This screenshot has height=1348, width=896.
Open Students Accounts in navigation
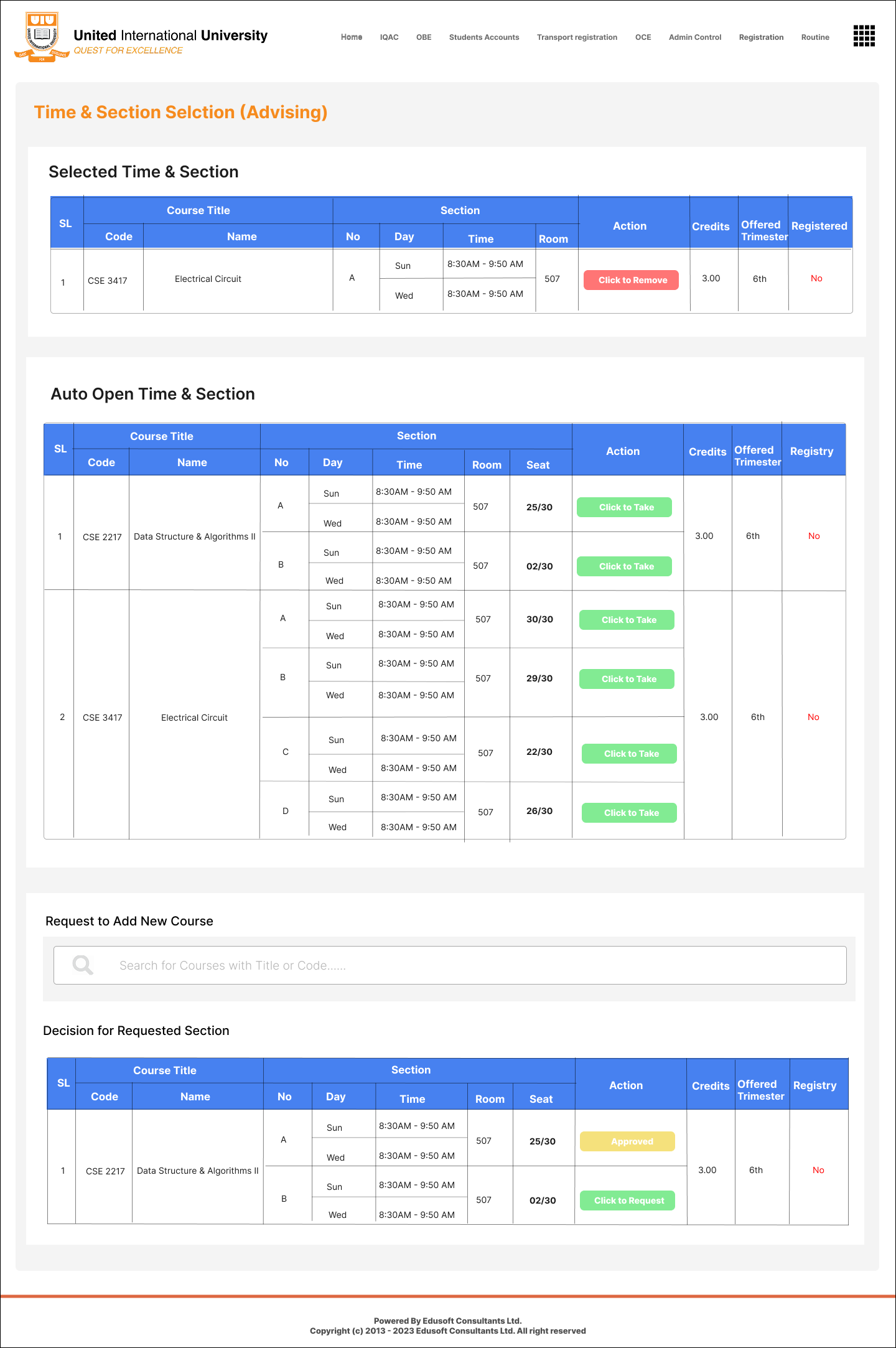point(483,37)
